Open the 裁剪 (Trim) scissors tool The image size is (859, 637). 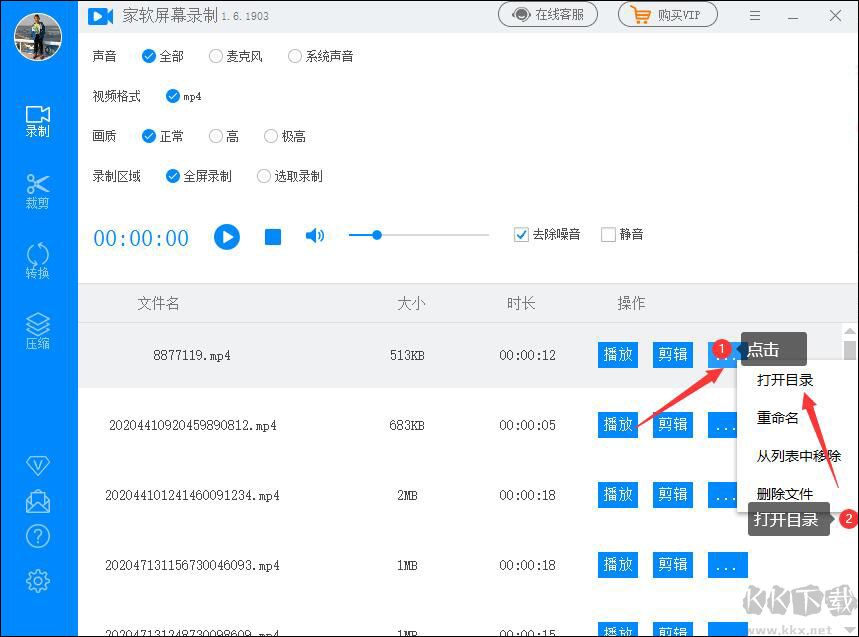point(38,190)
